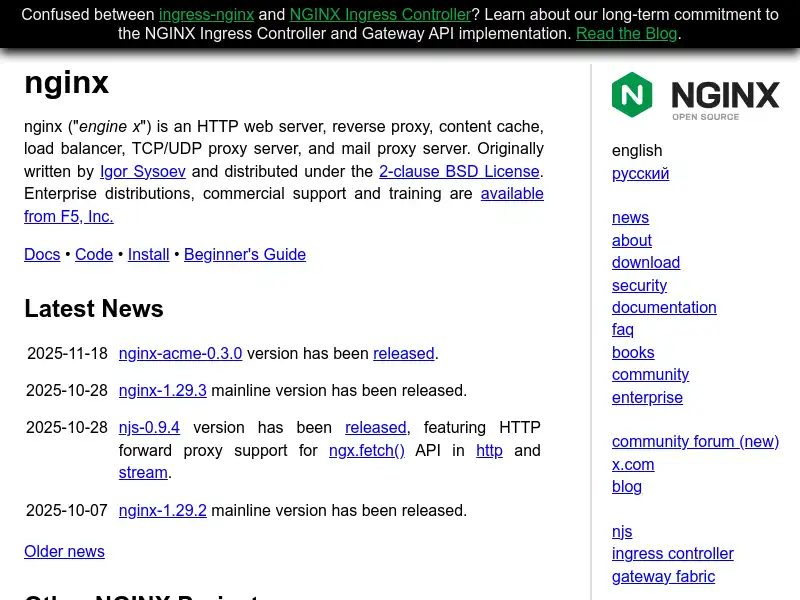Viewport: 800px width, 600px height.
Task: Visit the Igor Sysoev author page
Action: [x=143, y=171]
